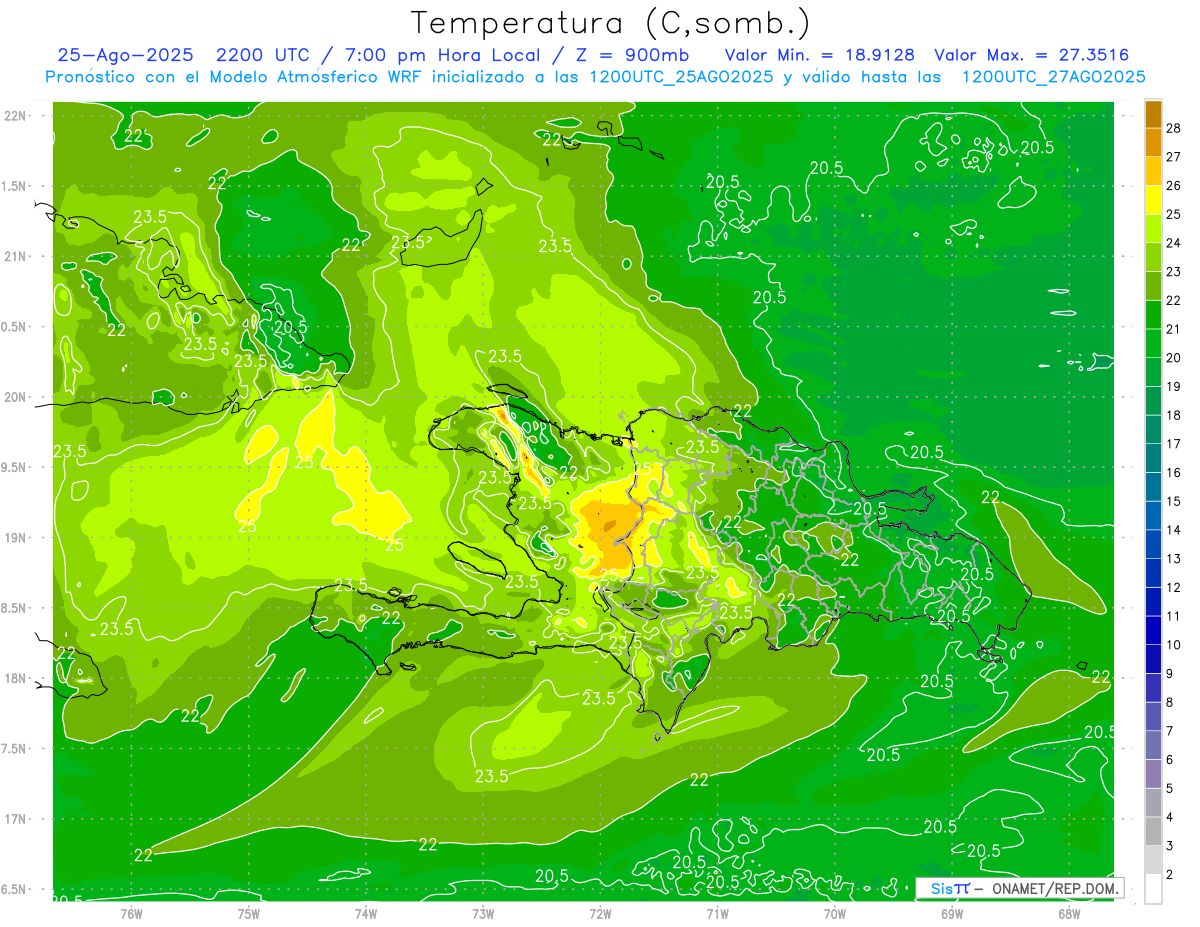Viewport: 1200px width, 927px height.
Task: Click legend scale value 27
Action: pos(1174,157)
